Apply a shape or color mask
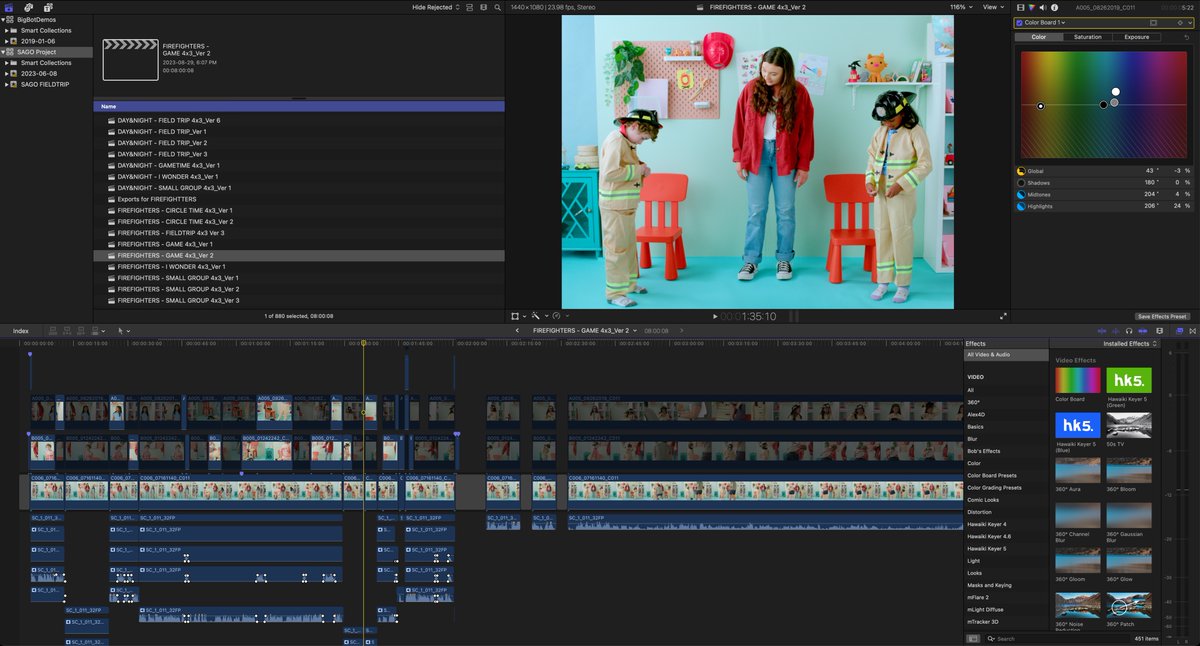Image resolution: width=1200 pixels, height=646 pixels. [x=1153, y=22]
